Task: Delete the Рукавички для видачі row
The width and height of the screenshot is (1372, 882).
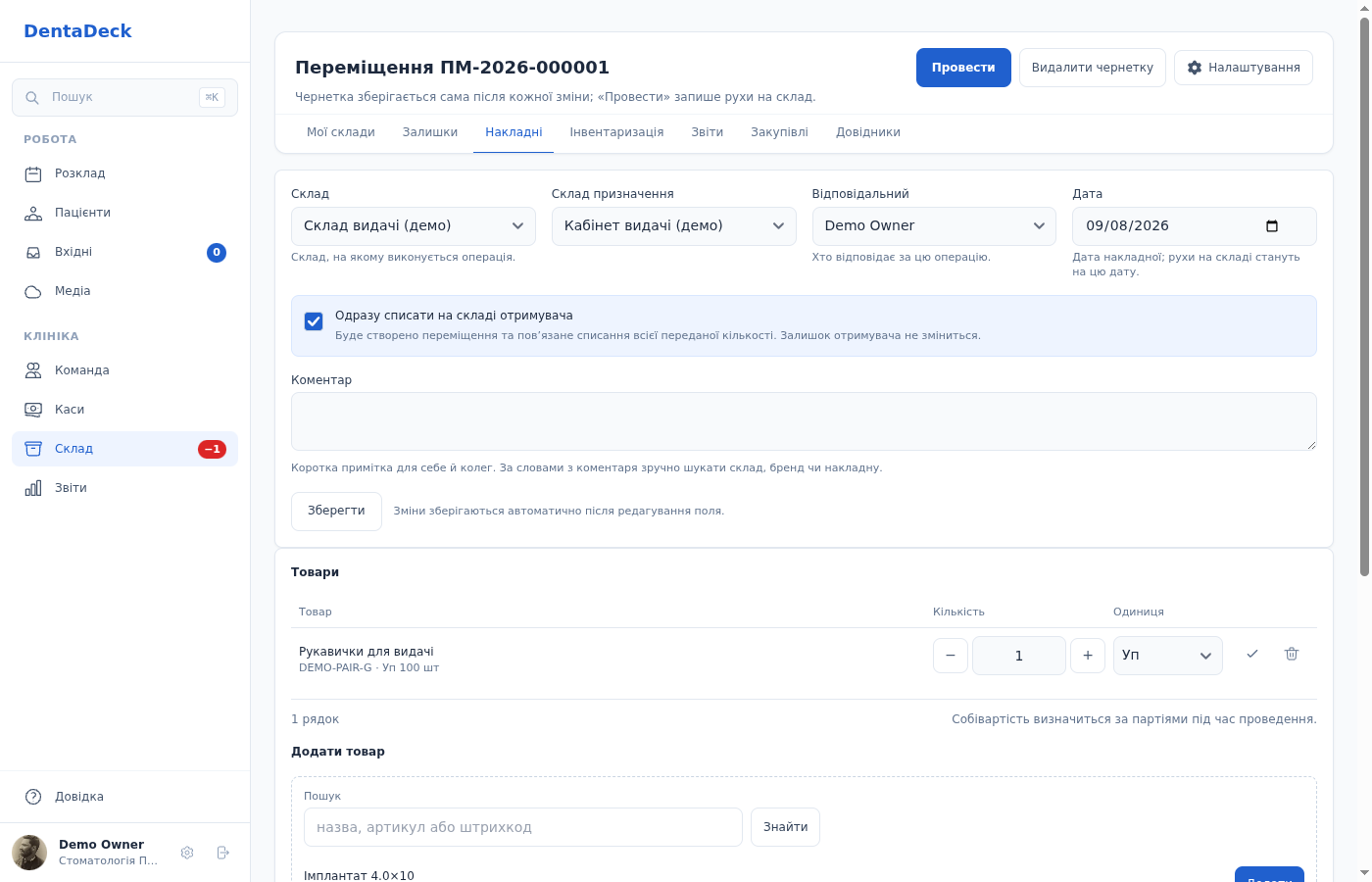Action: (x=1292, y=654)
